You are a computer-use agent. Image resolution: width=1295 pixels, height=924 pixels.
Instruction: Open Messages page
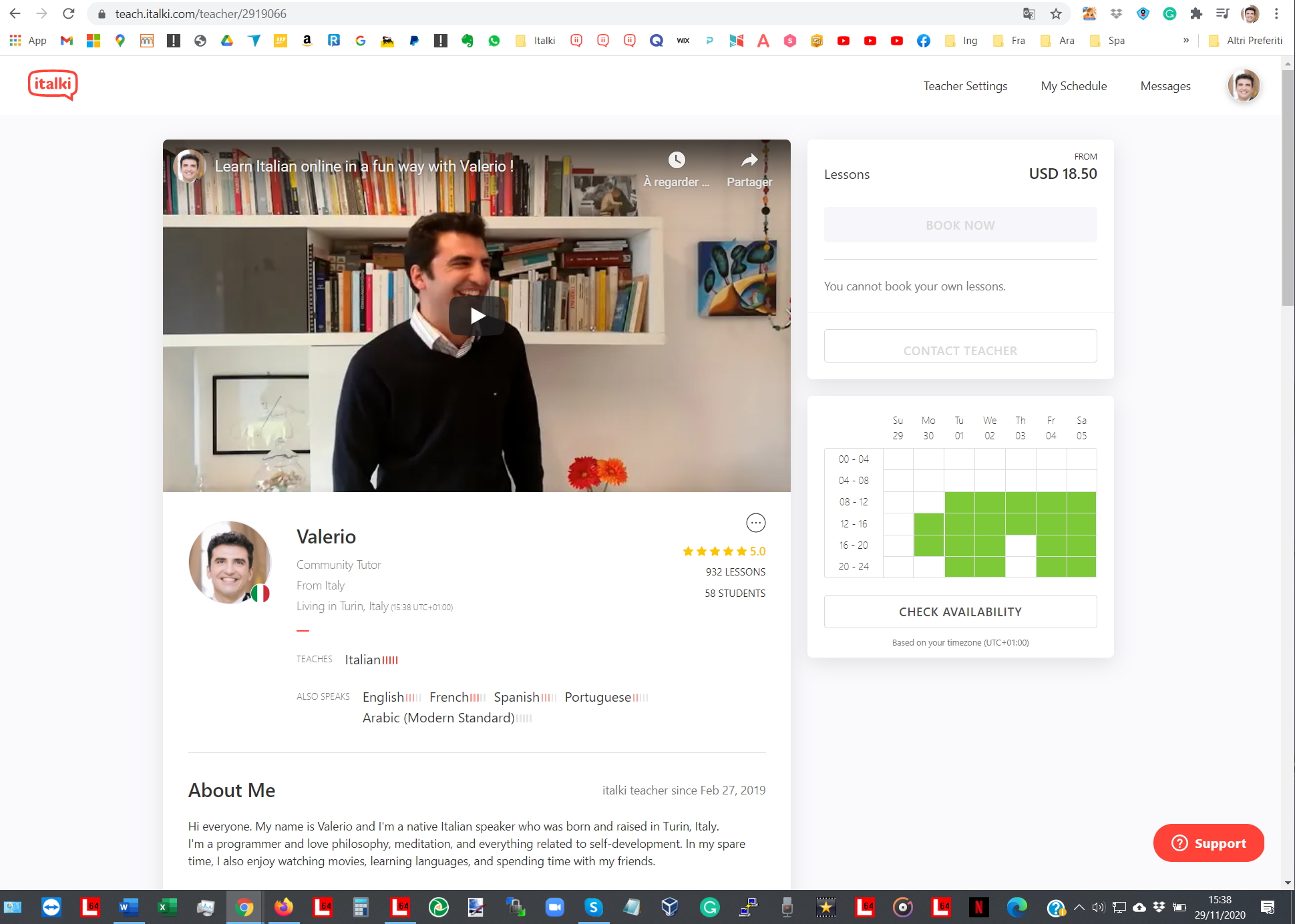pyautogui.click(x=1165, y=86)
